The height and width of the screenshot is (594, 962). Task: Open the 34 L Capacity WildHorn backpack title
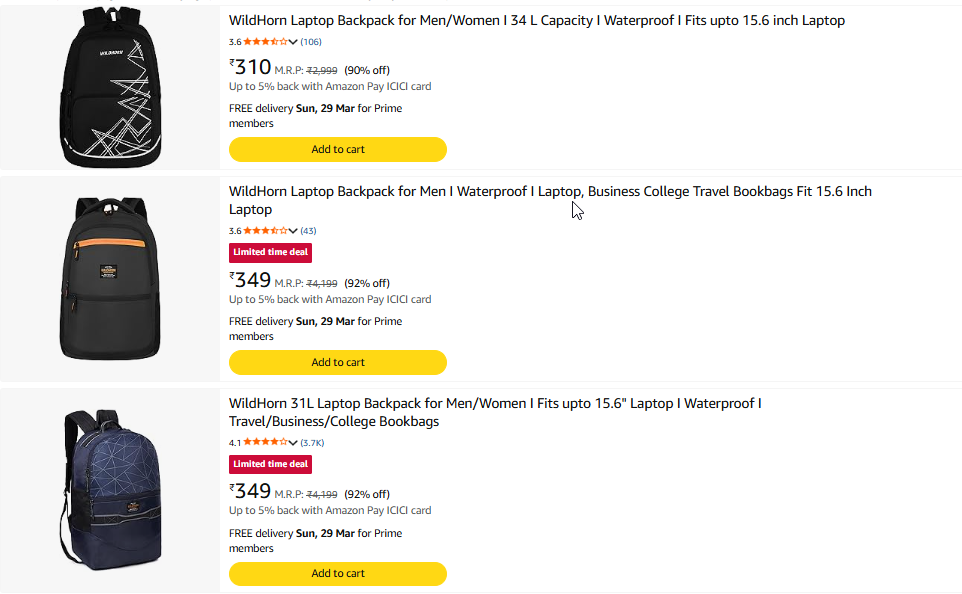pyautogui.click(x=536, y=21)
